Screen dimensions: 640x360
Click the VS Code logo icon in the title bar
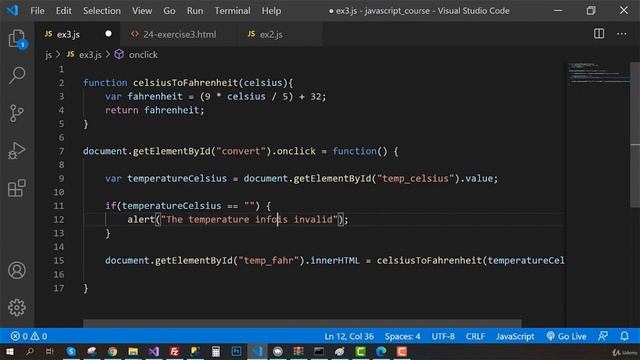click(x=13, y=10)
